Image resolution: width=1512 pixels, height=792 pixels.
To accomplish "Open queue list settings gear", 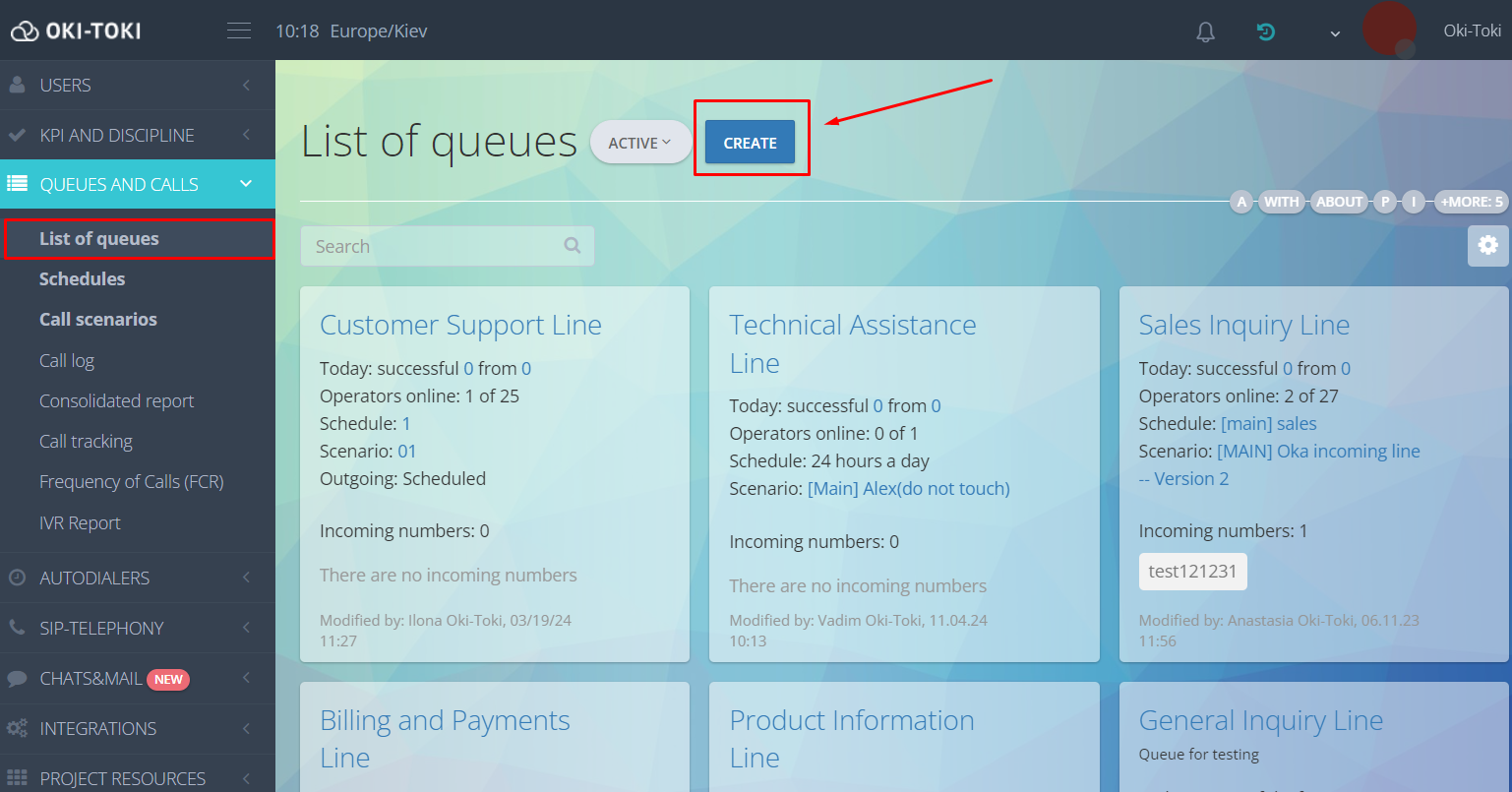I will pyautogui.click(x=1487, y=245).
